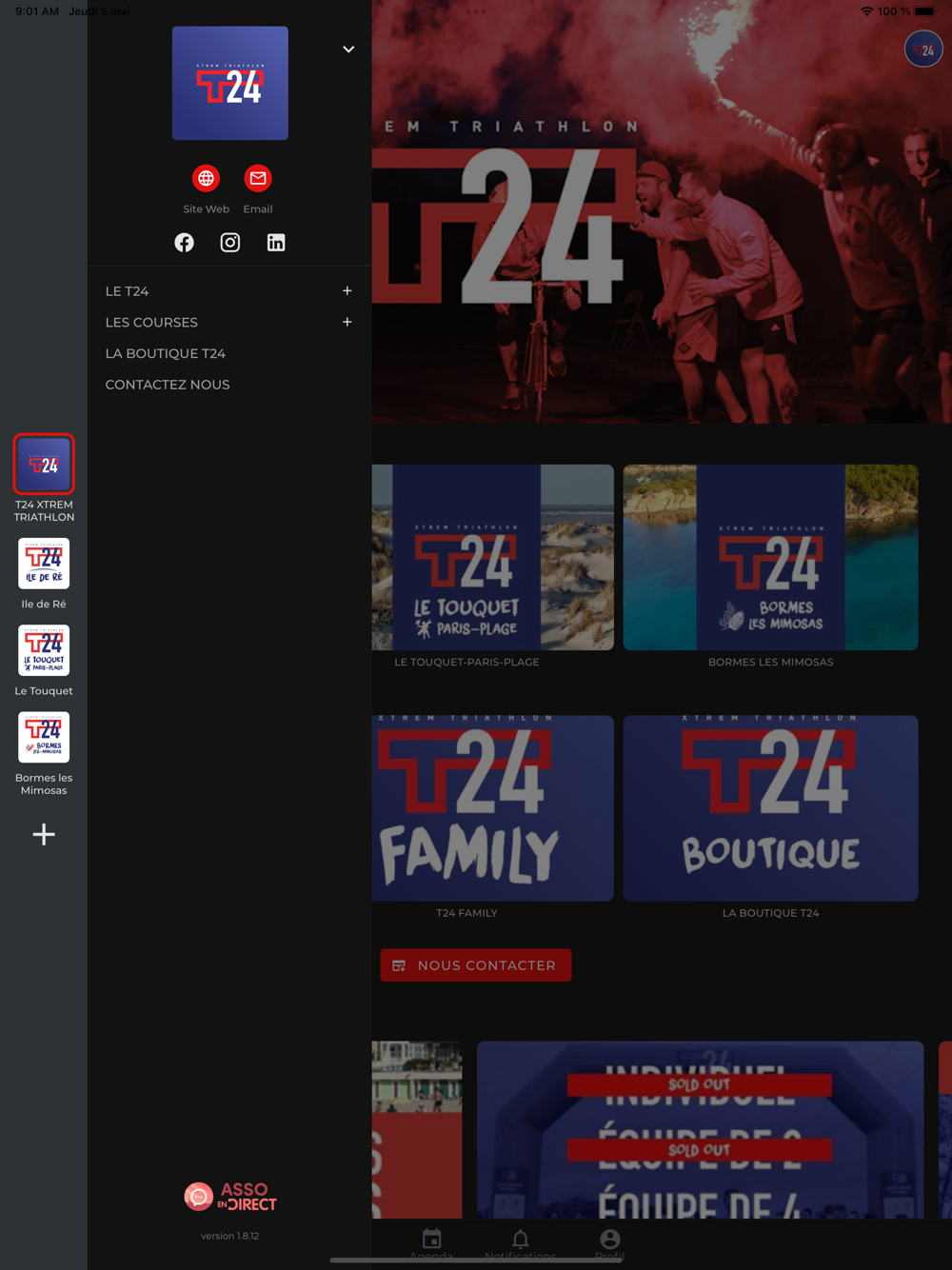This screenshot has width=952, height=1270.
Task: Tap the clock in status bar
Action: [x=37, y=11]
